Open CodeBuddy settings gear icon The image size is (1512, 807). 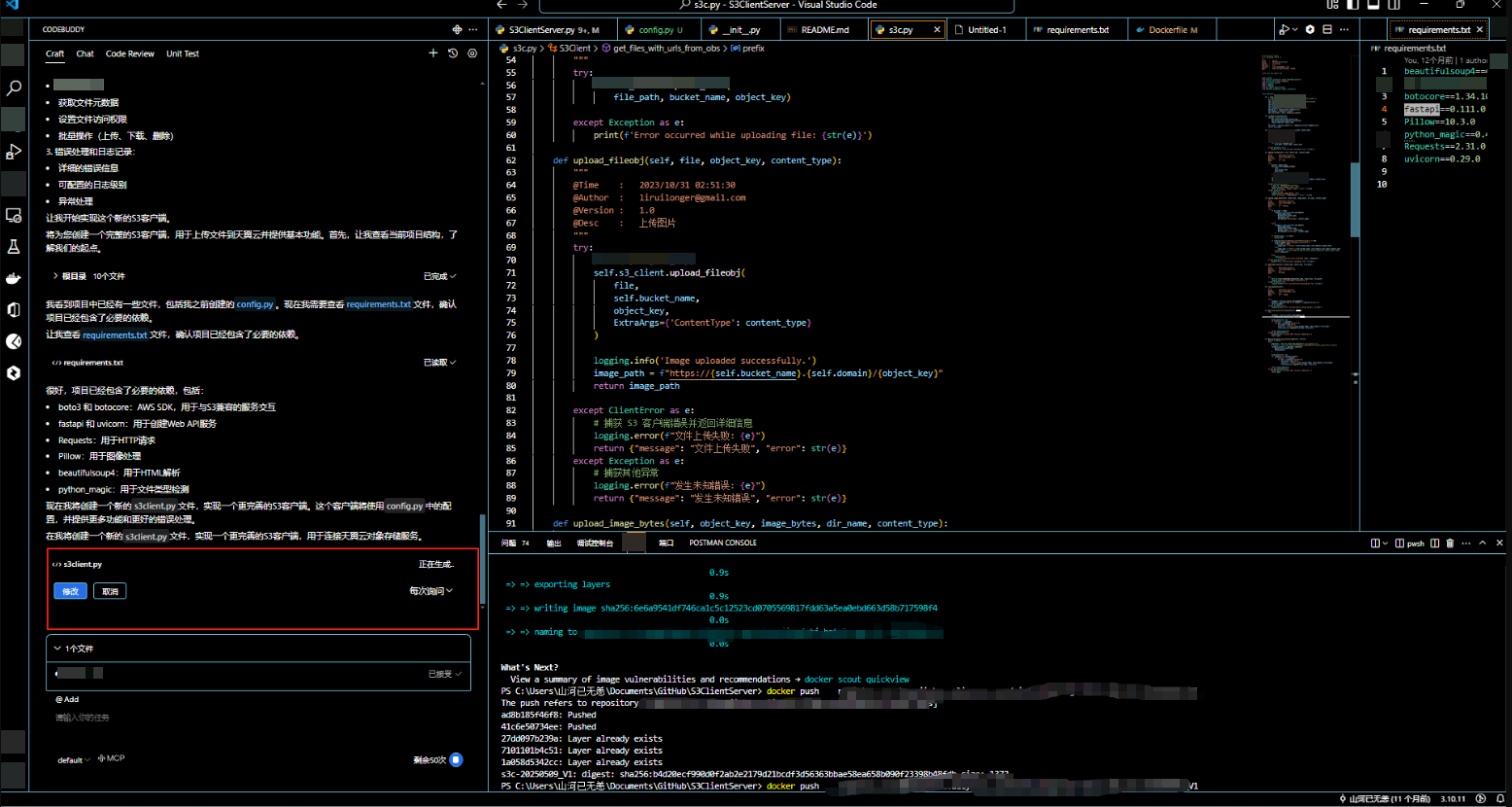tap(472, 53)
